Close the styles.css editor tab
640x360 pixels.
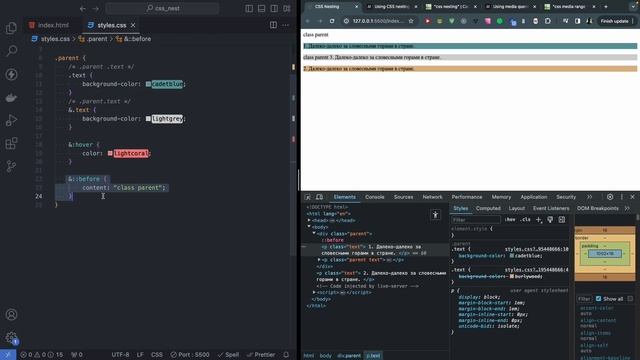tap(133, 25)
